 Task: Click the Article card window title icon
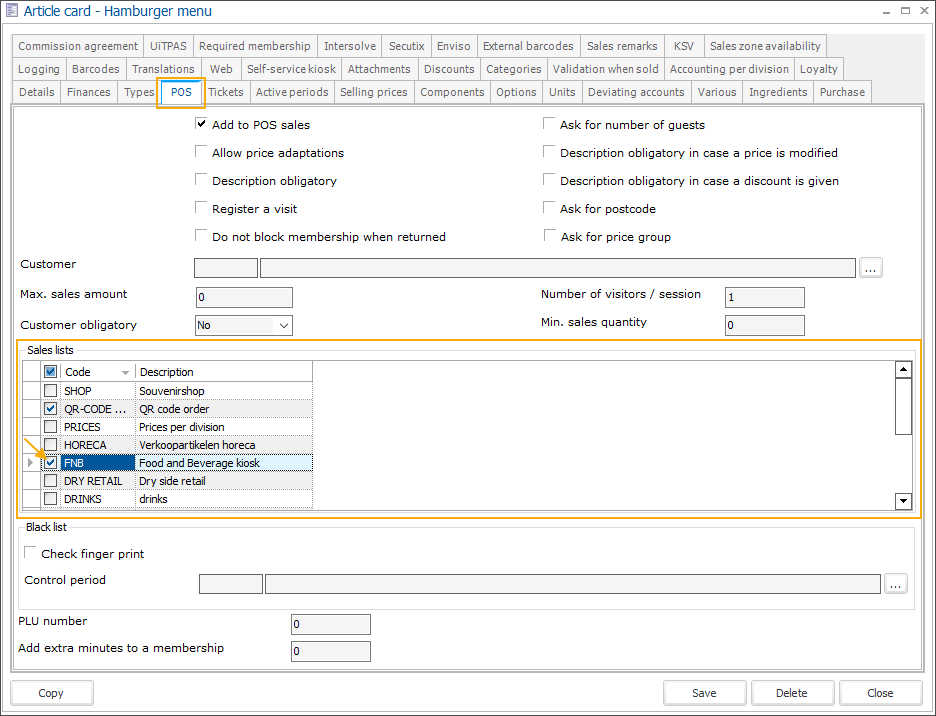(x=12, y=11)
